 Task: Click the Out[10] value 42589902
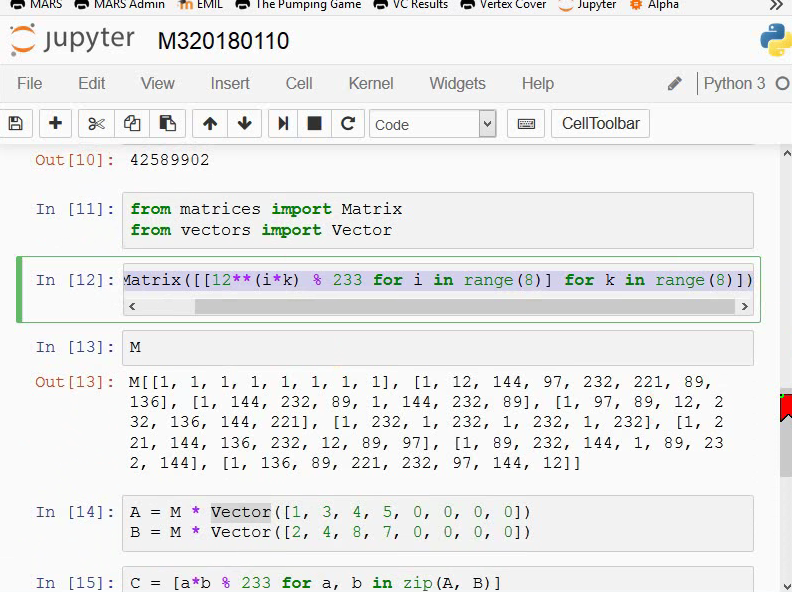pos(169,160)
